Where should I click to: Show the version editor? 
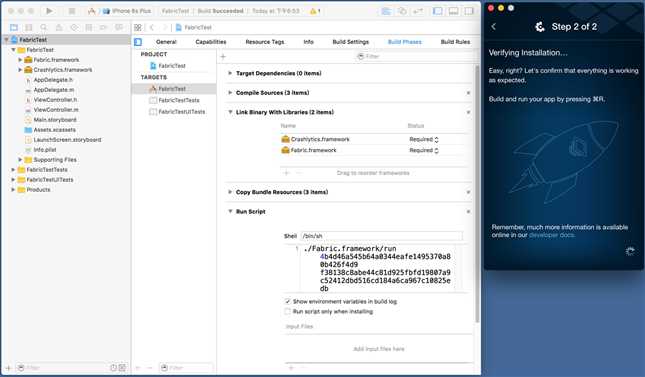418,11
